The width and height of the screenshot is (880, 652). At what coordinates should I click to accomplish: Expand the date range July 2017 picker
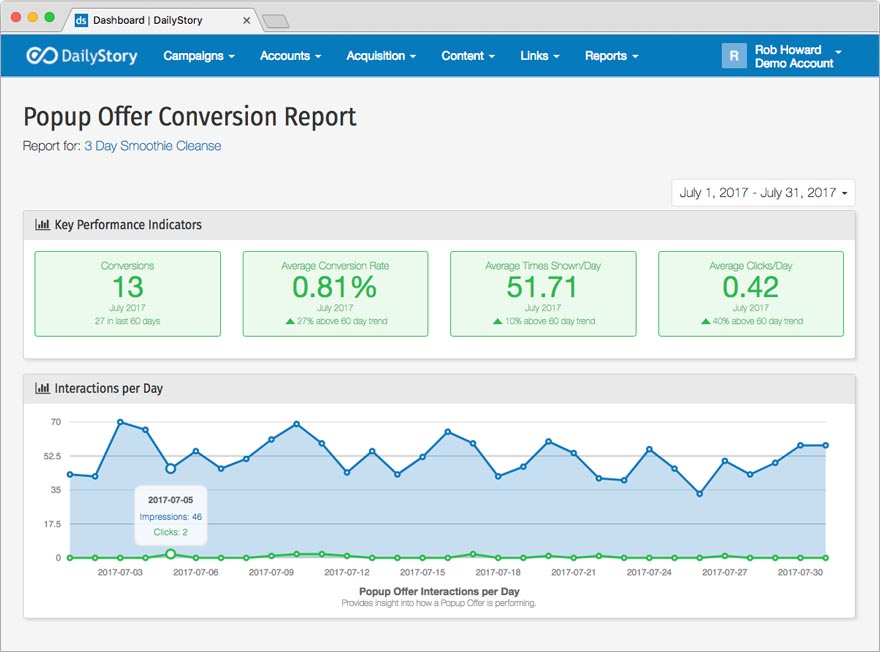[763, 193]
